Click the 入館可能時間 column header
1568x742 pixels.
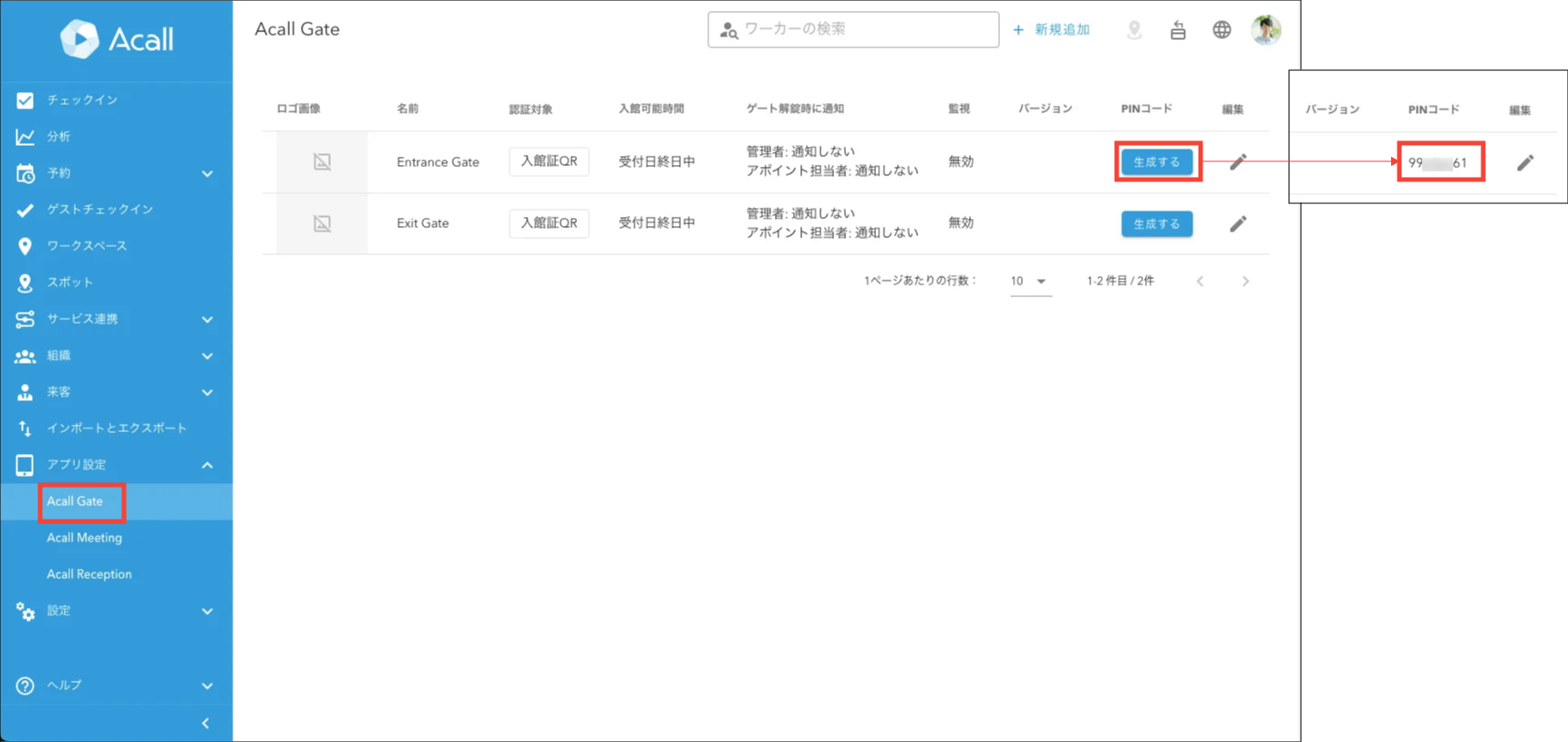tap(651, 108)
